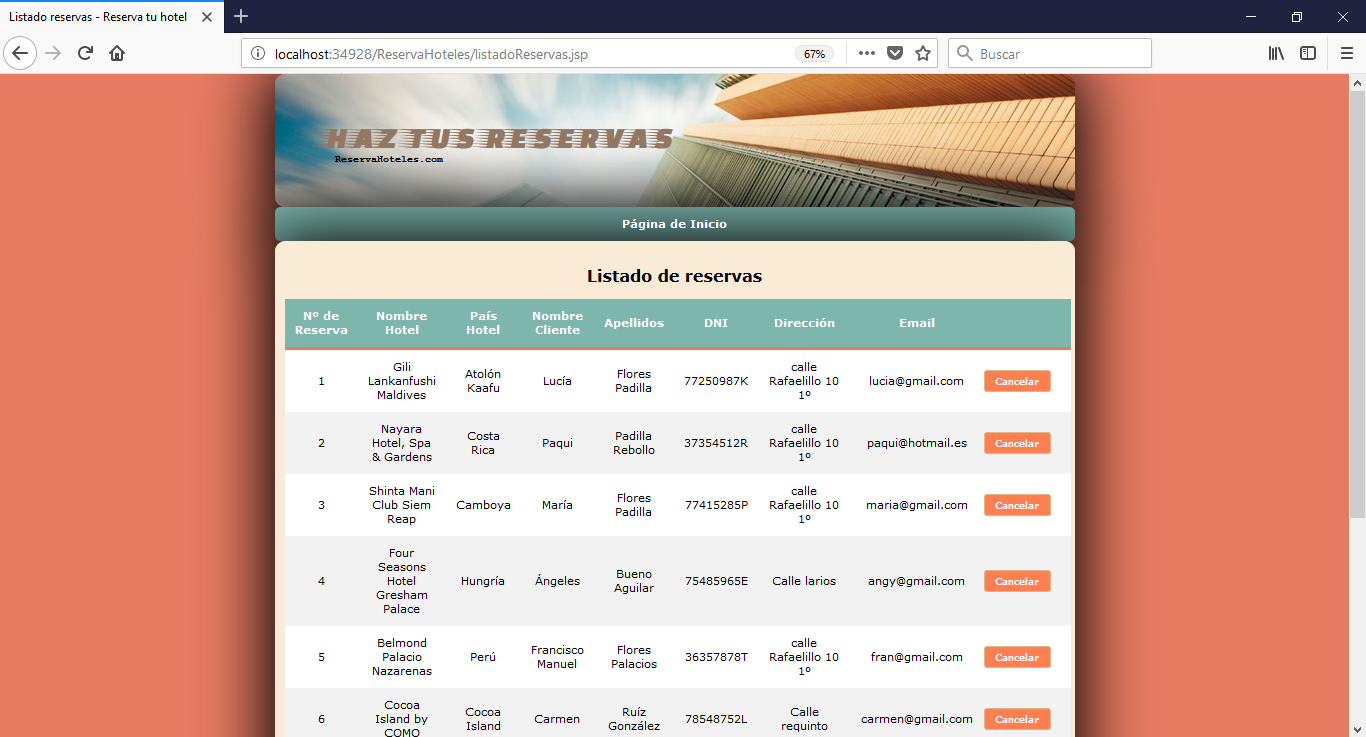Open the Firefox hamburger menu
Screen dimensions: 1366x737
tap(1346, 54)
